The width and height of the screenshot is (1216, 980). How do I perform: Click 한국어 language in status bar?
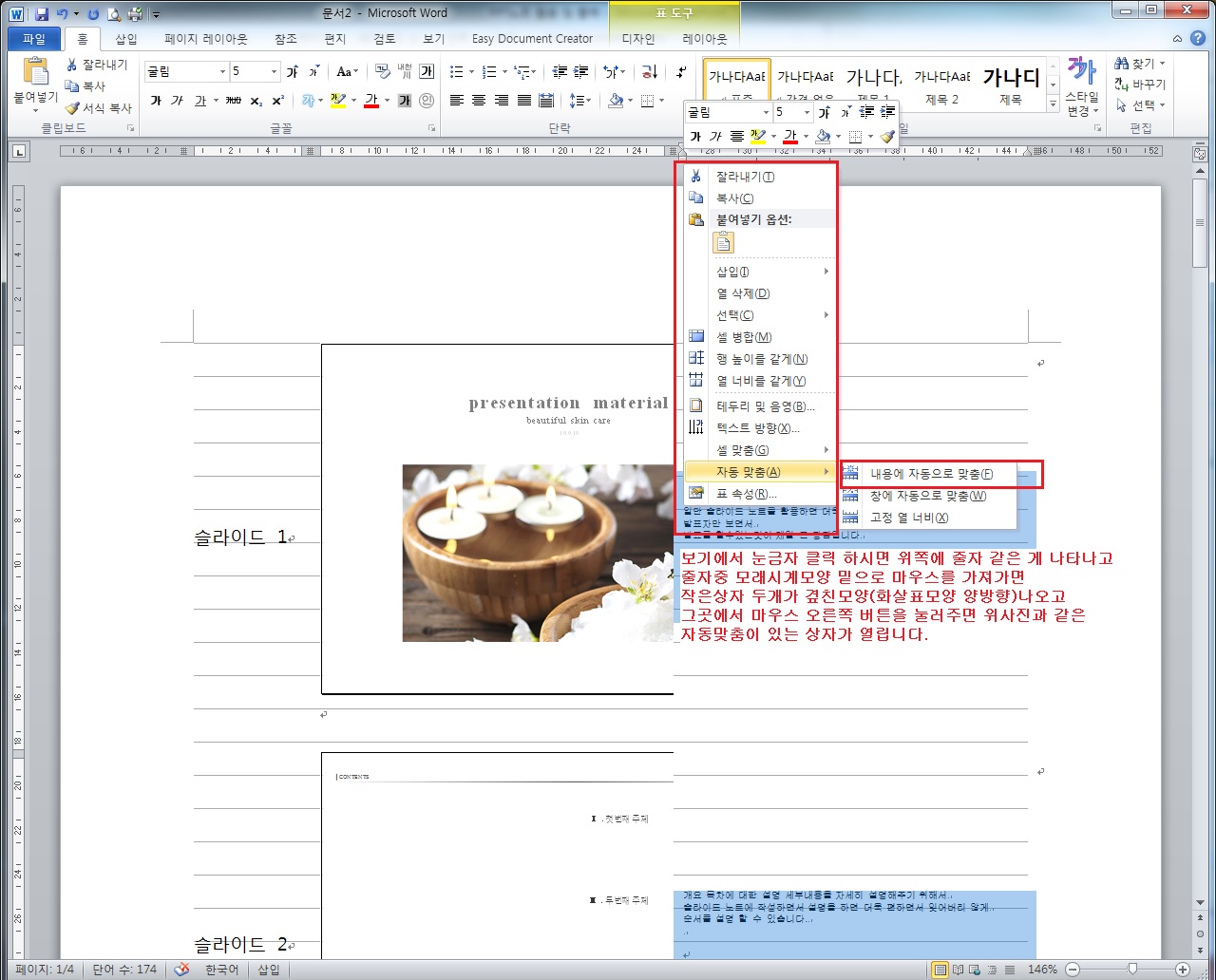[x=222, y=970]
